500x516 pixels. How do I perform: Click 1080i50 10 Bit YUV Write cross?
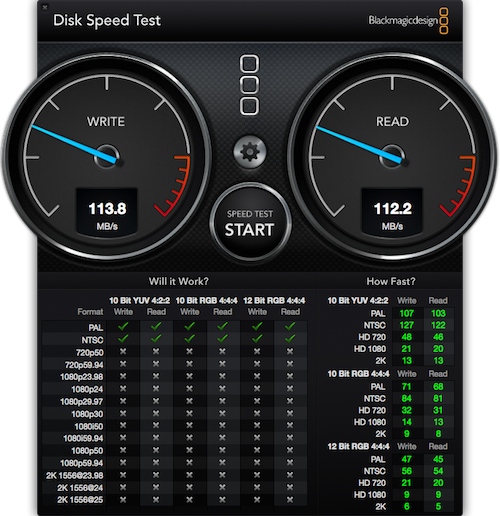click(x=123, y=425)
